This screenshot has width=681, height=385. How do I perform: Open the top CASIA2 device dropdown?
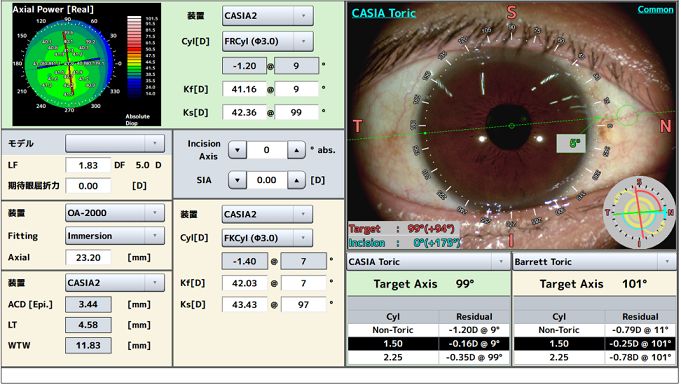[x=267, y=16]
